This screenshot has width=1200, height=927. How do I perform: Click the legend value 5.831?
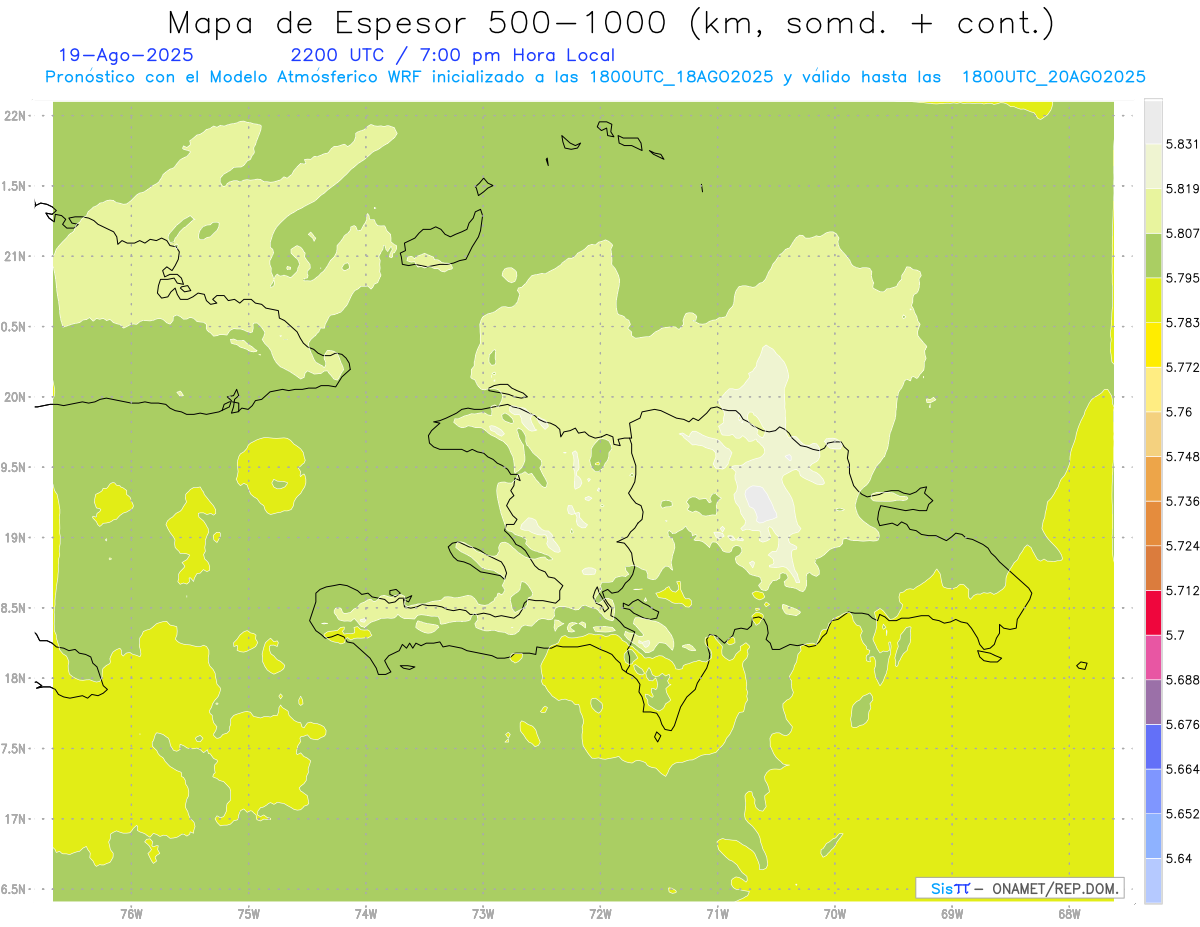click(x=1182, y=144)
